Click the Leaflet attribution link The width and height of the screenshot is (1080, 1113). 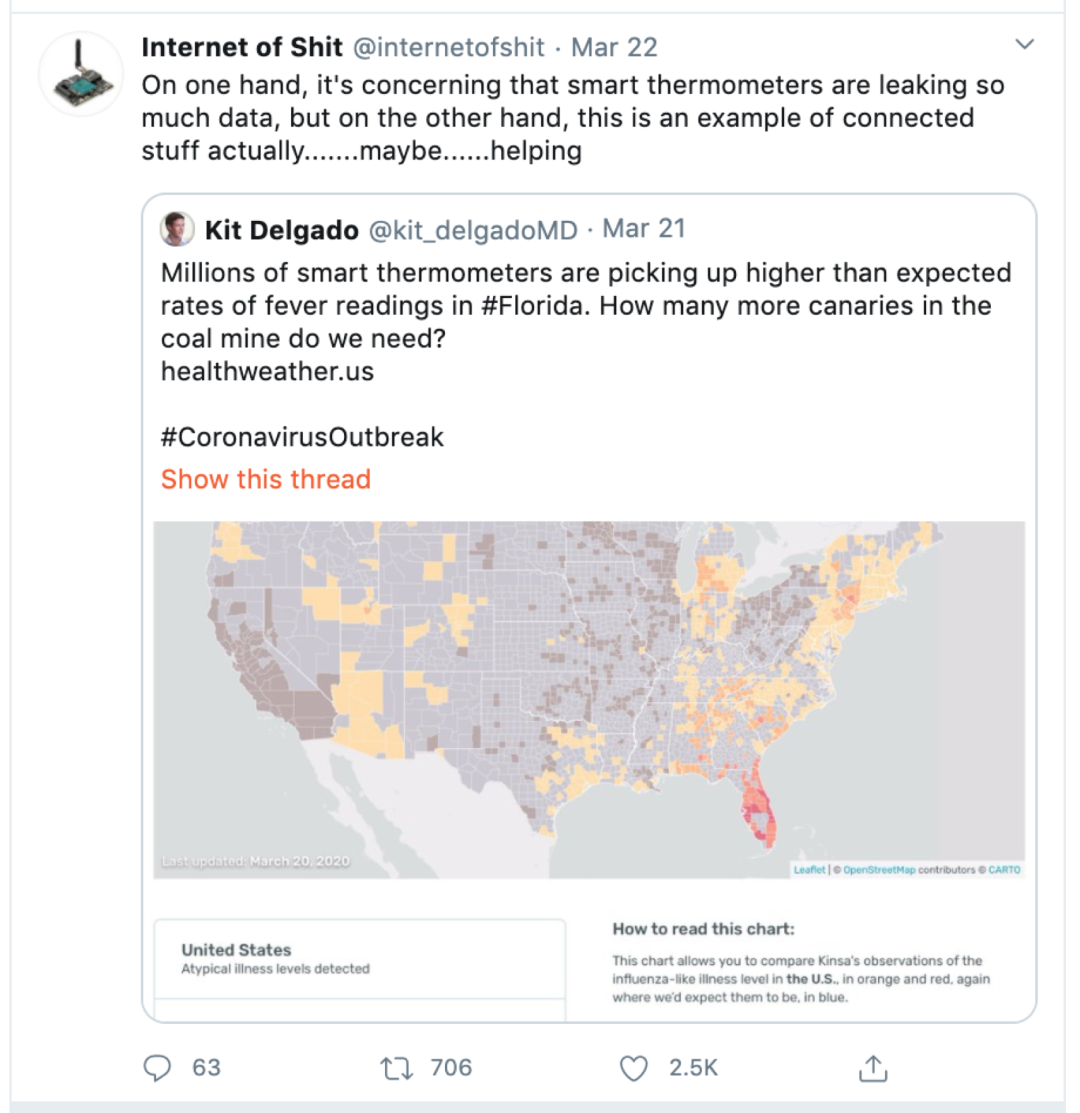pyautogui.click(x=809, y=869)
